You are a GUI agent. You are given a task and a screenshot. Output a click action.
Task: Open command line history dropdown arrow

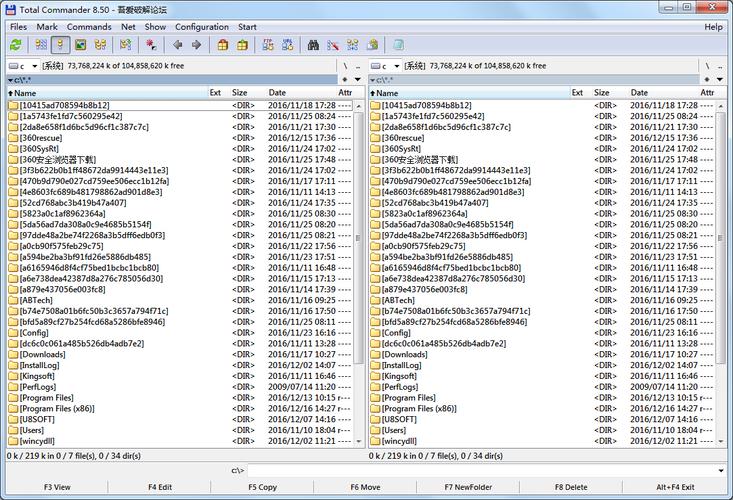pyautogui.click(x=721, y=470)
